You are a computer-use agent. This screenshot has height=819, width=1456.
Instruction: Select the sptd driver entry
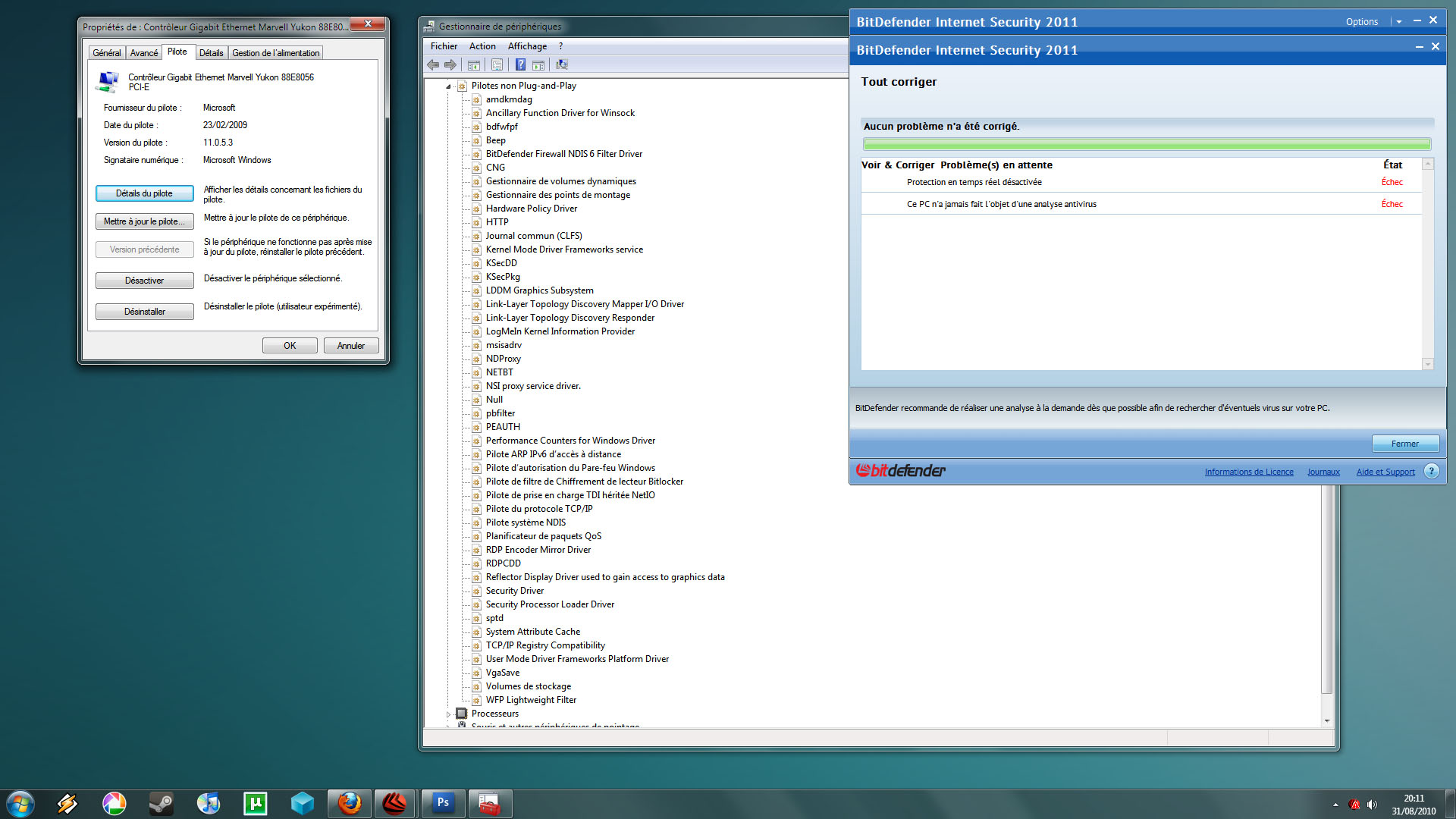(x=494, y=618)
